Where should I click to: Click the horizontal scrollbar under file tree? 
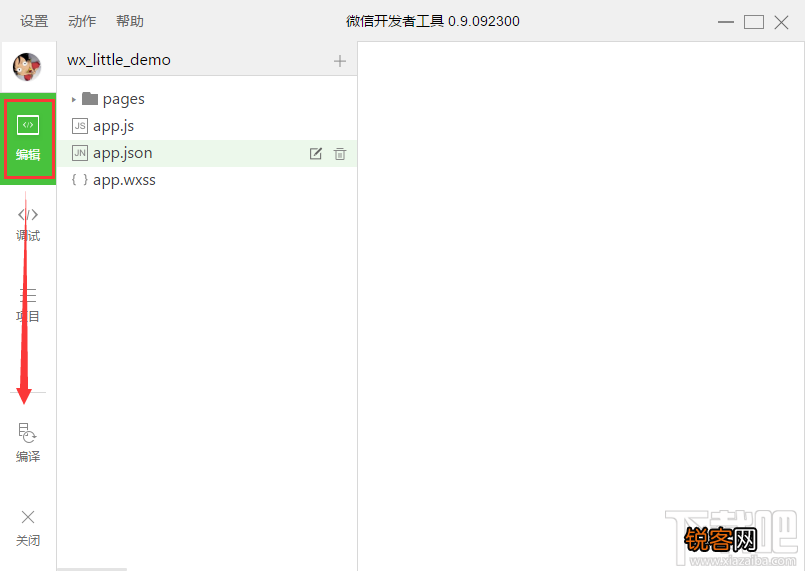pyautogui.click(x=91, y=569)
